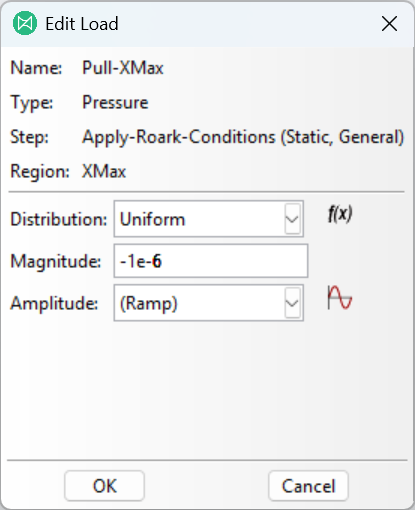Open the create amplitude curve icon

[x=340, y=297]
